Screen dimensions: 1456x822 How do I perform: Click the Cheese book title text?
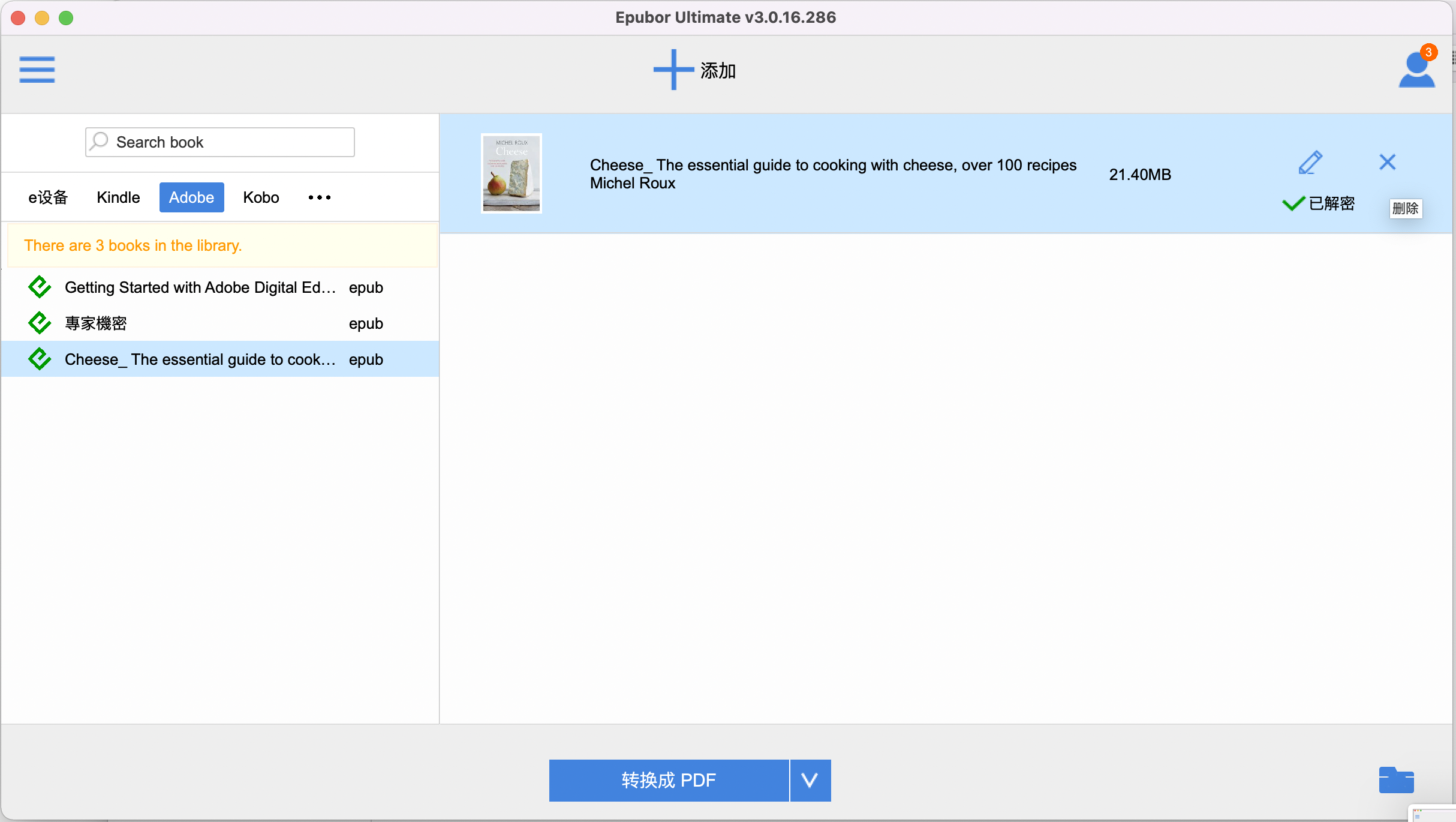[833, 165]
